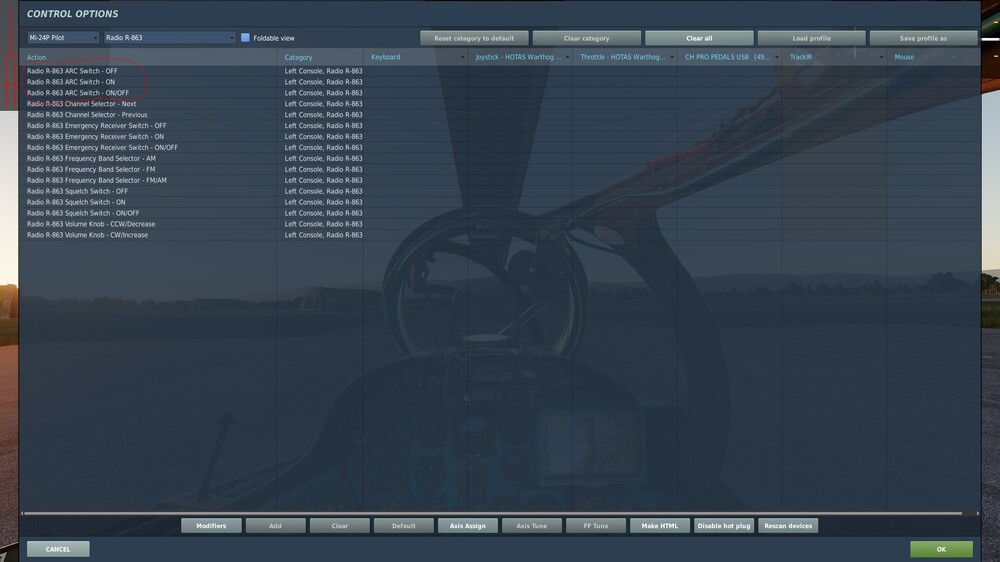
Task: Click the Axis Tune button
Action: pos(531,526)
